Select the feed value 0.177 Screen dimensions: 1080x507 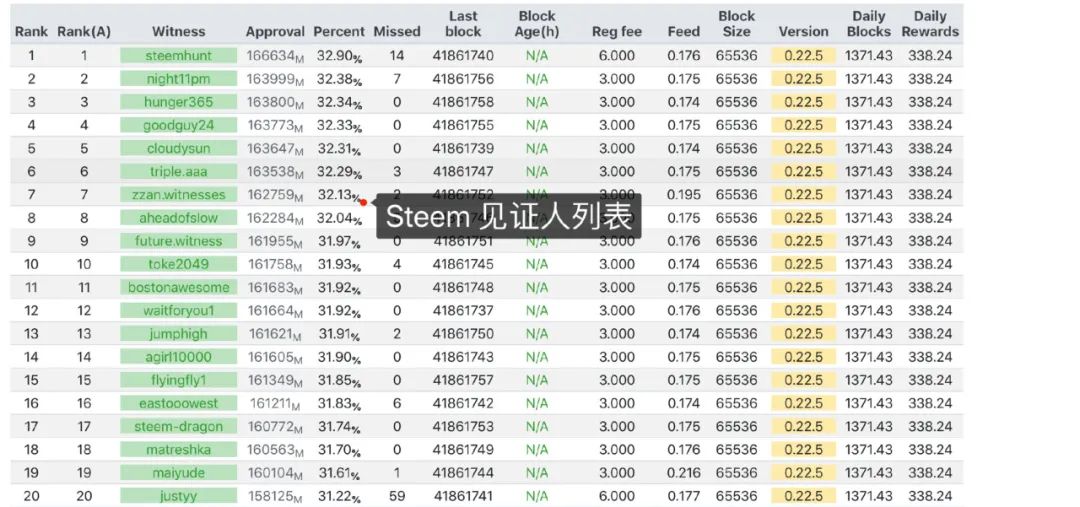click(x=683, y=496)
